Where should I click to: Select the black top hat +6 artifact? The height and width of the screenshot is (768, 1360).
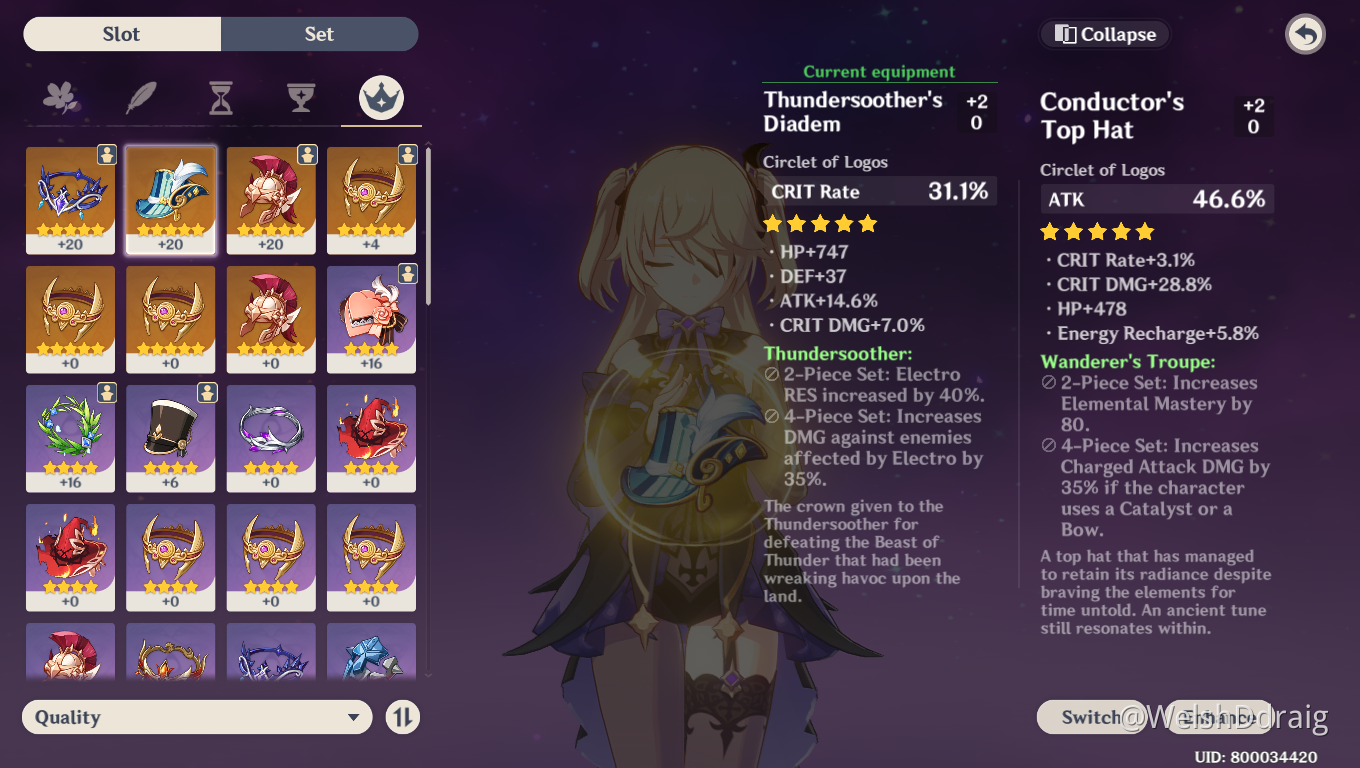(x=171, y=438)
